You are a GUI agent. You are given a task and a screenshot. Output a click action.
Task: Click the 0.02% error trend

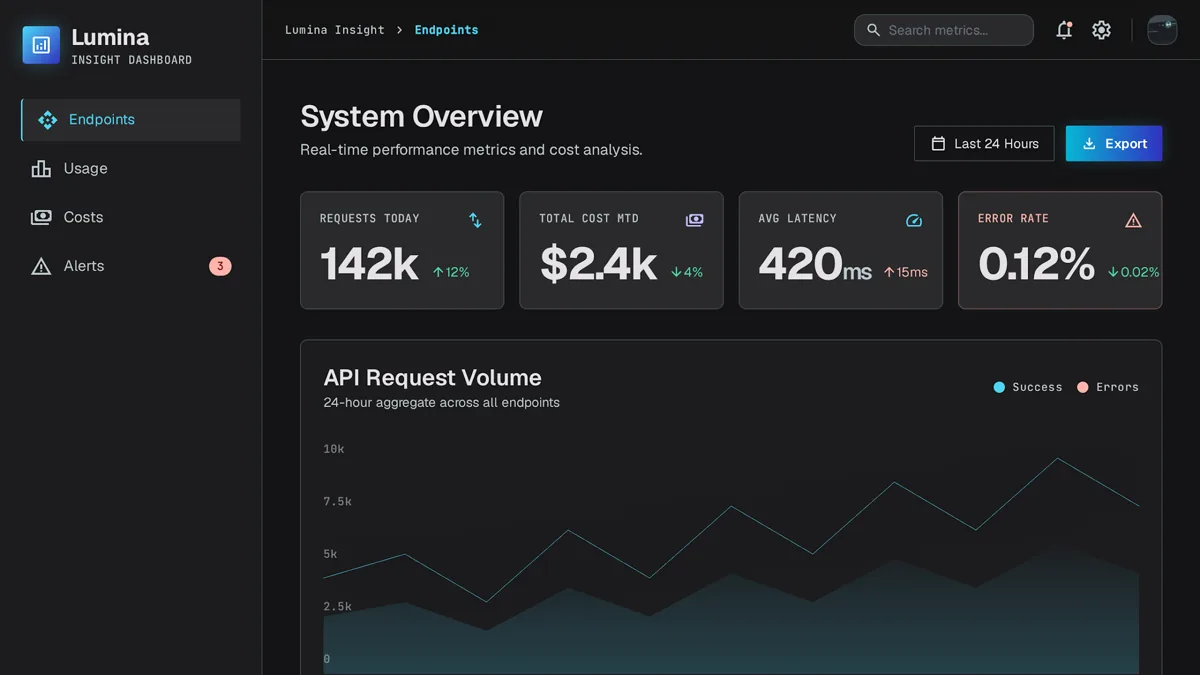(1134, 272)
